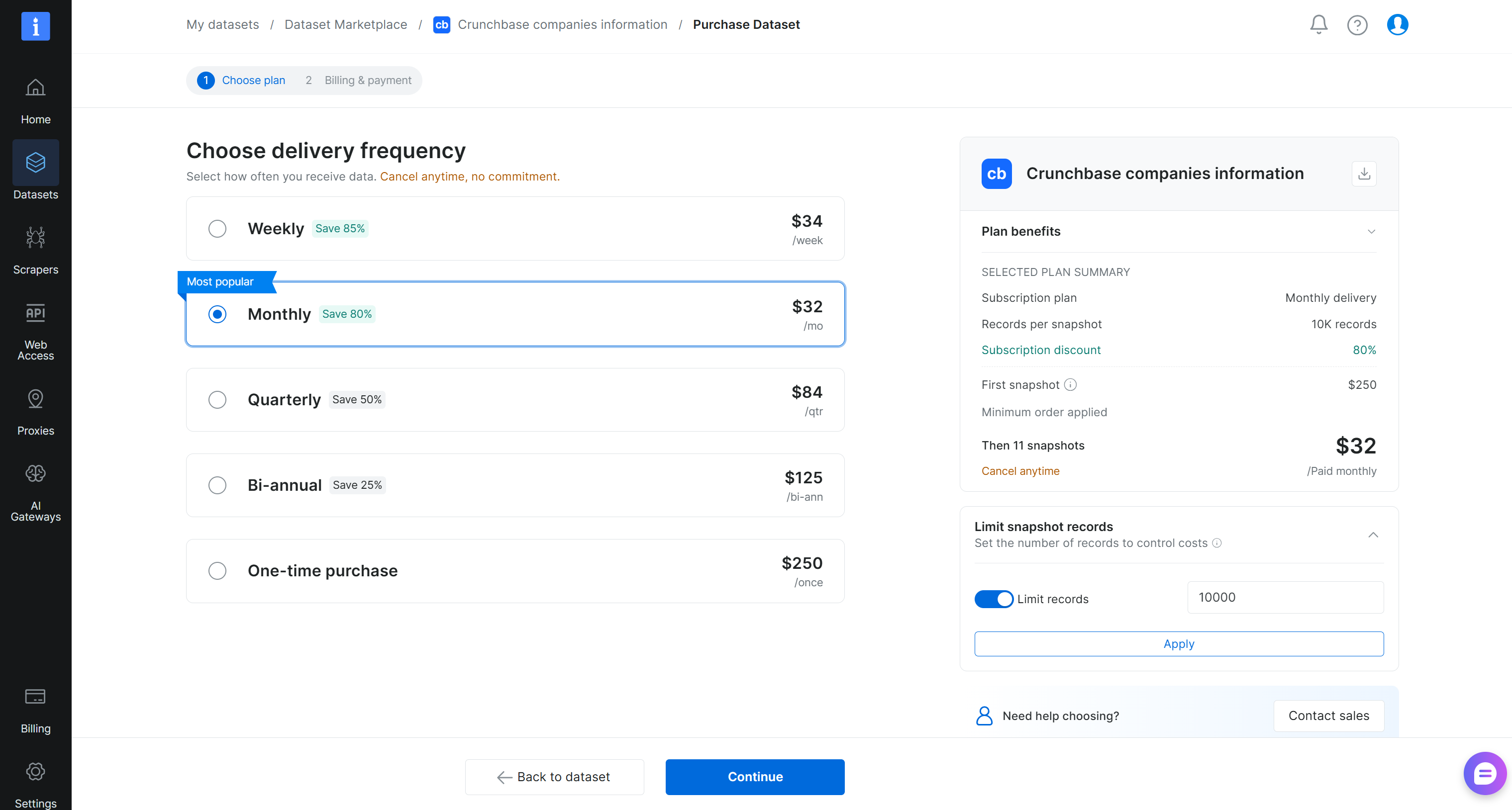
Task: Click the download sample icon
Action: click(1364, 174)
